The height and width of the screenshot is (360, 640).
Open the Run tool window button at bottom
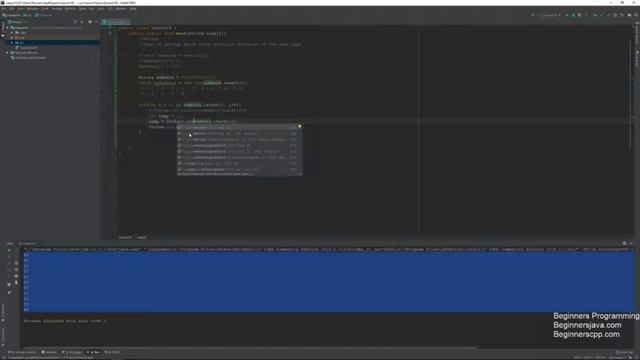tap(93, 352)
